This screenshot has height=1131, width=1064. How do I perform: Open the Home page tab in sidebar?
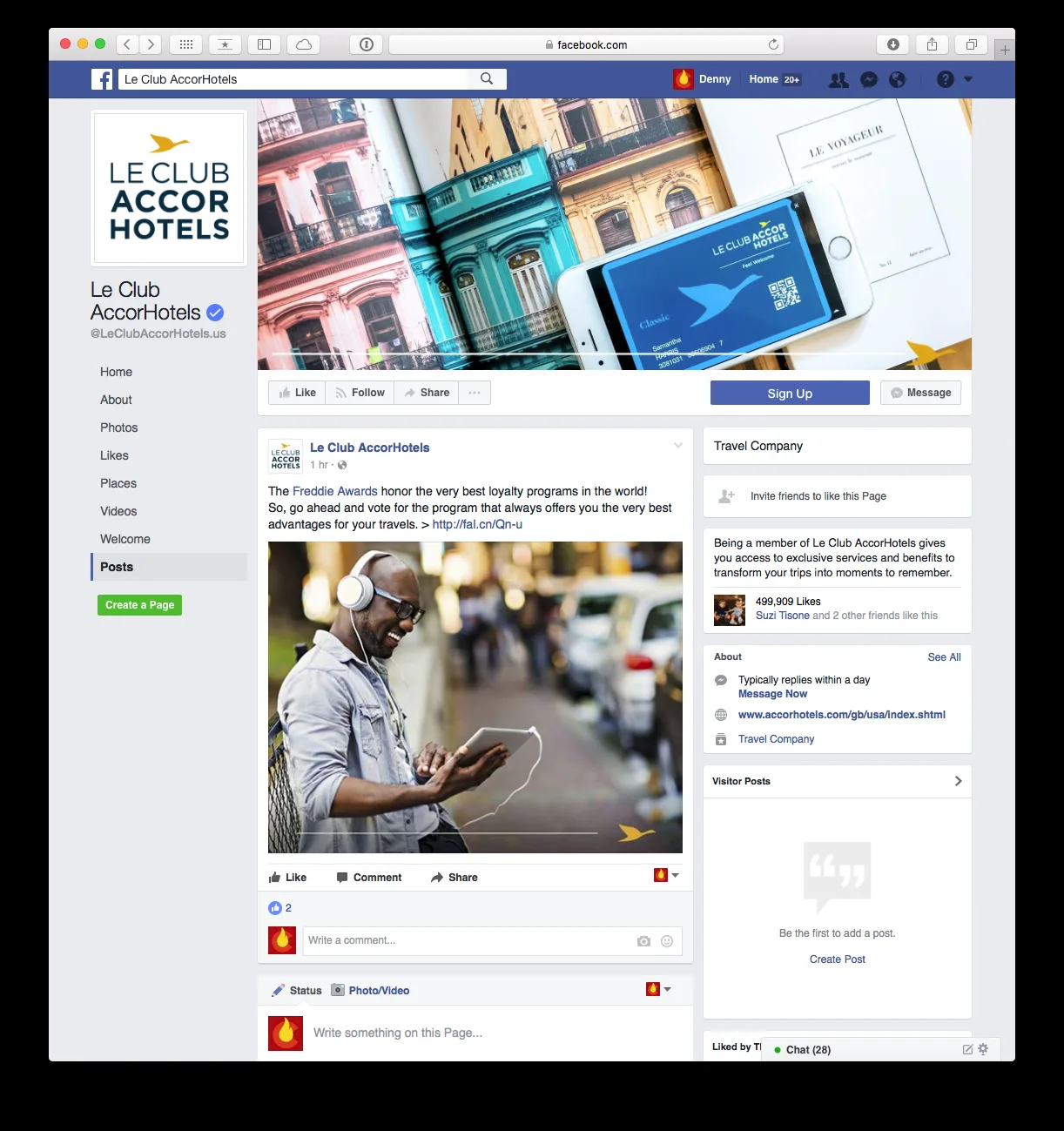tap(116, 372)
